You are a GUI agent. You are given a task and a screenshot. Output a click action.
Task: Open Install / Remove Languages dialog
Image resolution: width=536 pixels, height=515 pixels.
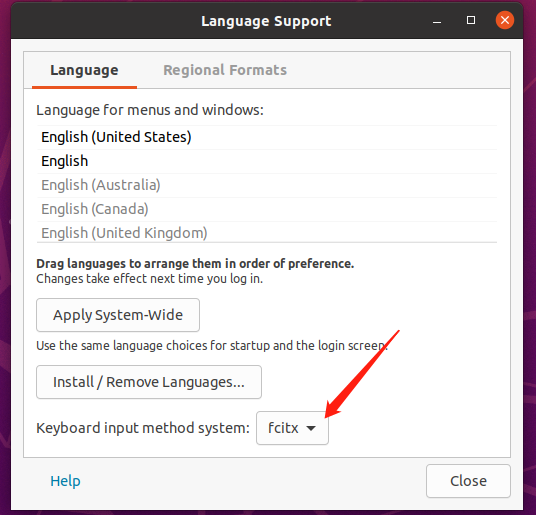point(149,382)
